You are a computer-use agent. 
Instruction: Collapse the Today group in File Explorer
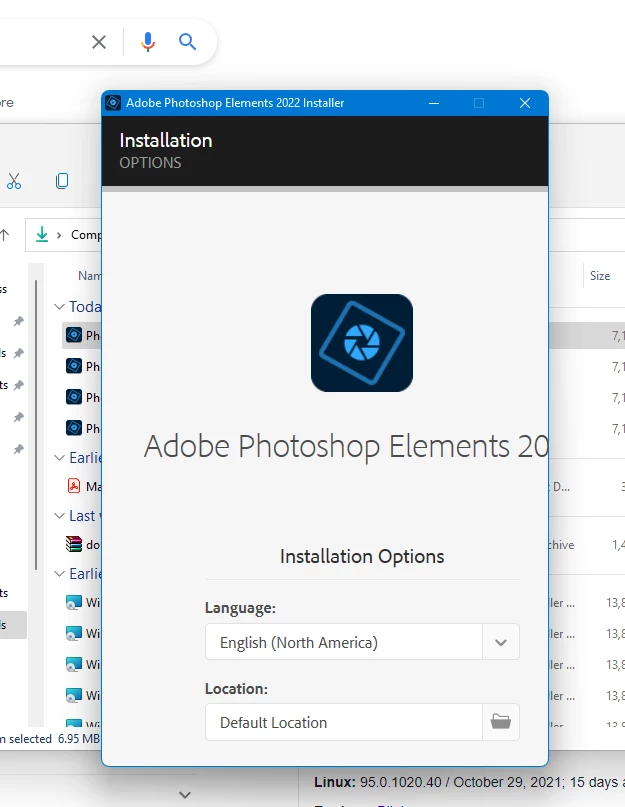coord(60,307)
